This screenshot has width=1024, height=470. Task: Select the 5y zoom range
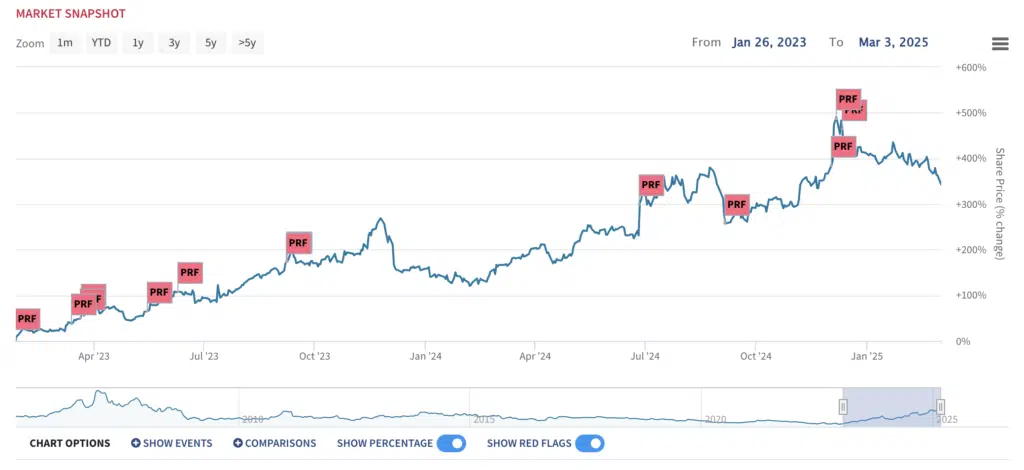tap(210, 43)
